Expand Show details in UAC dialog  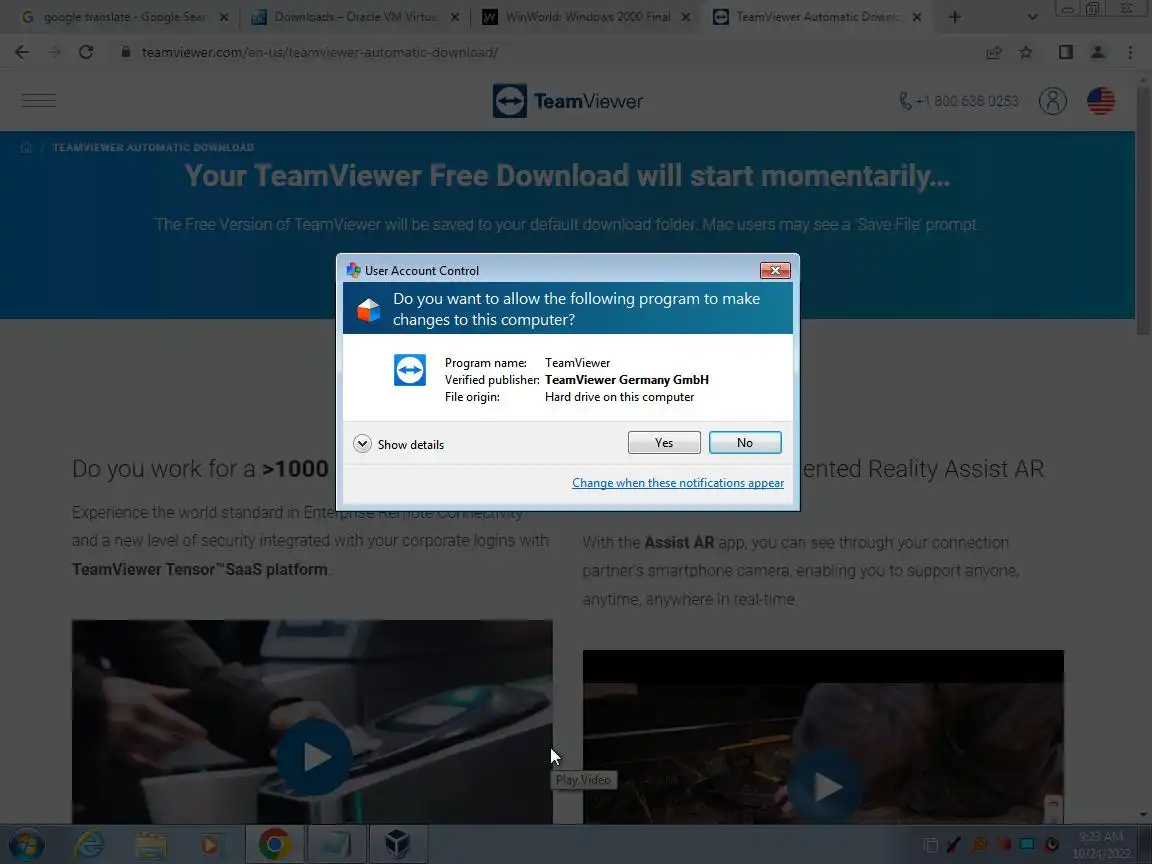399,444
